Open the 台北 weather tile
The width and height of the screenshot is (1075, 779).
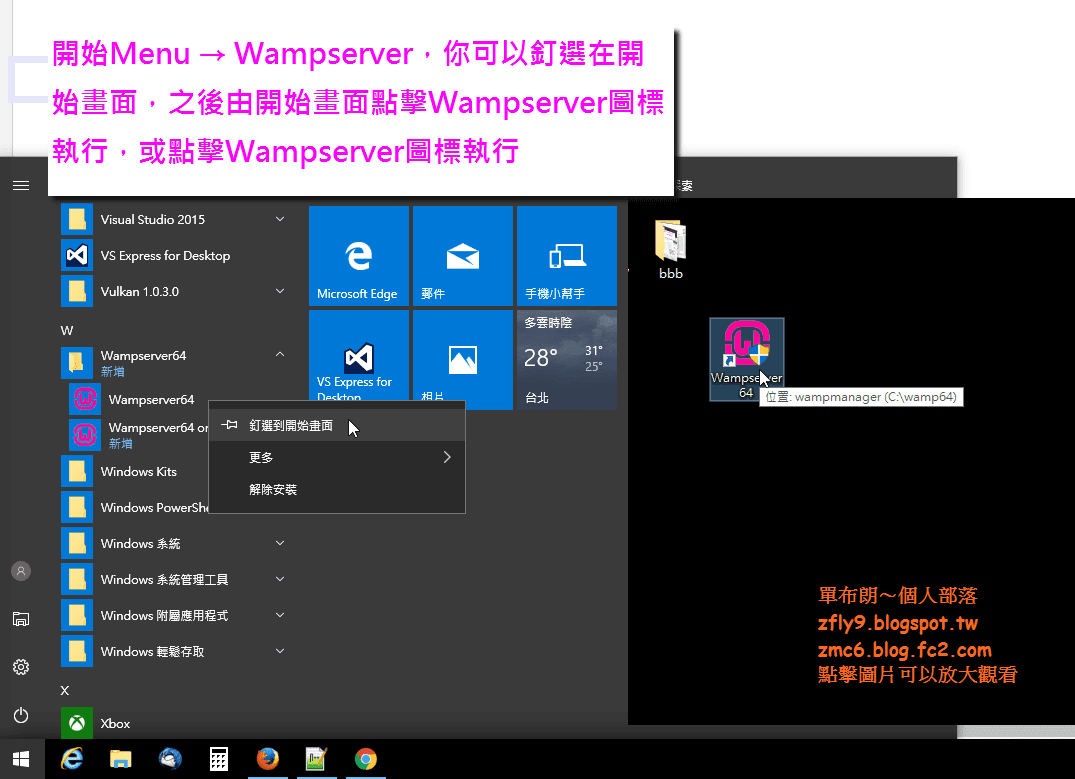[567, 360]
